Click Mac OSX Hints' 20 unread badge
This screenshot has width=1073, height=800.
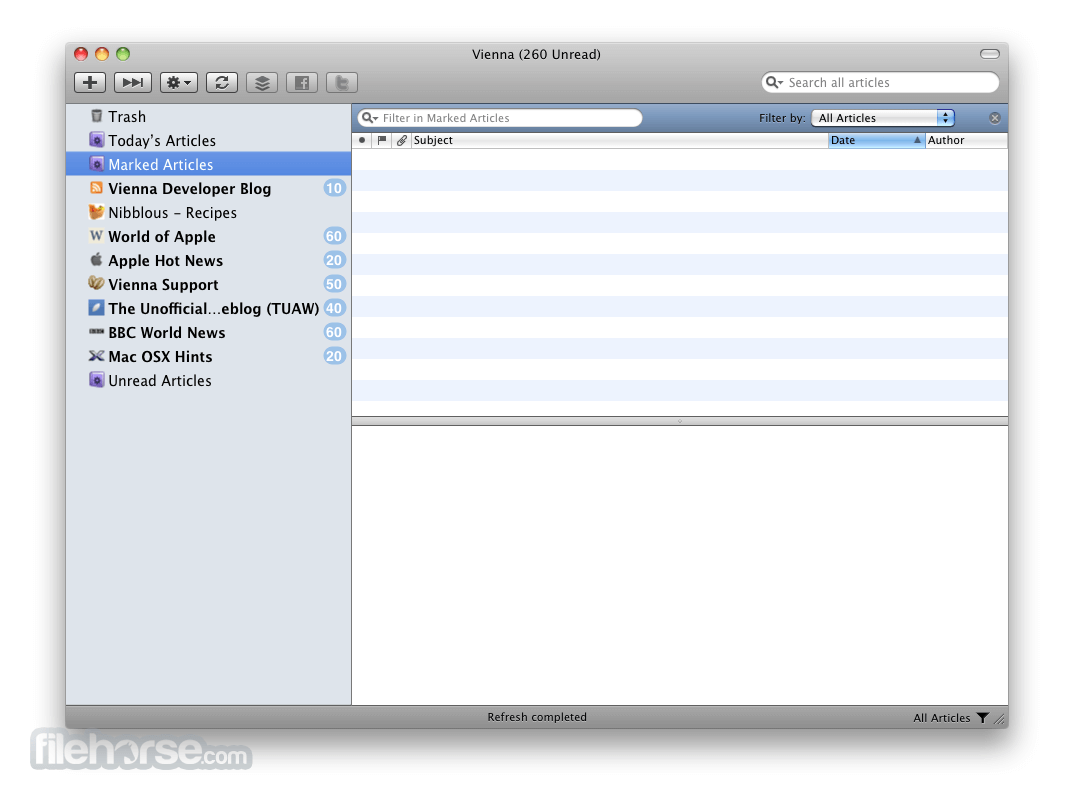click(x=334, y=356)
